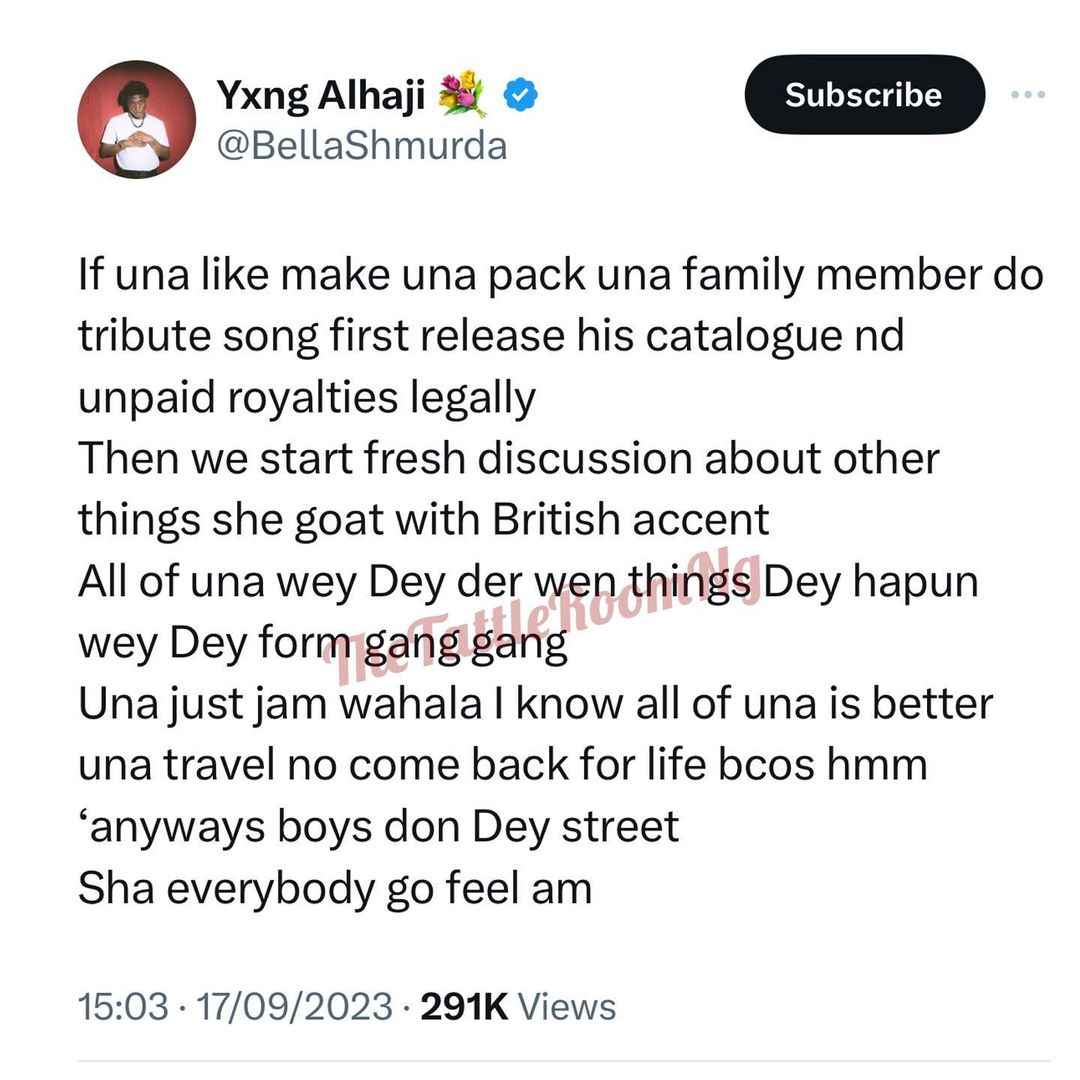The width and height of the screenshot is (1080, 1080).
Task: Visit the @BellaShmurda handle link
Action: coord(362,146)
